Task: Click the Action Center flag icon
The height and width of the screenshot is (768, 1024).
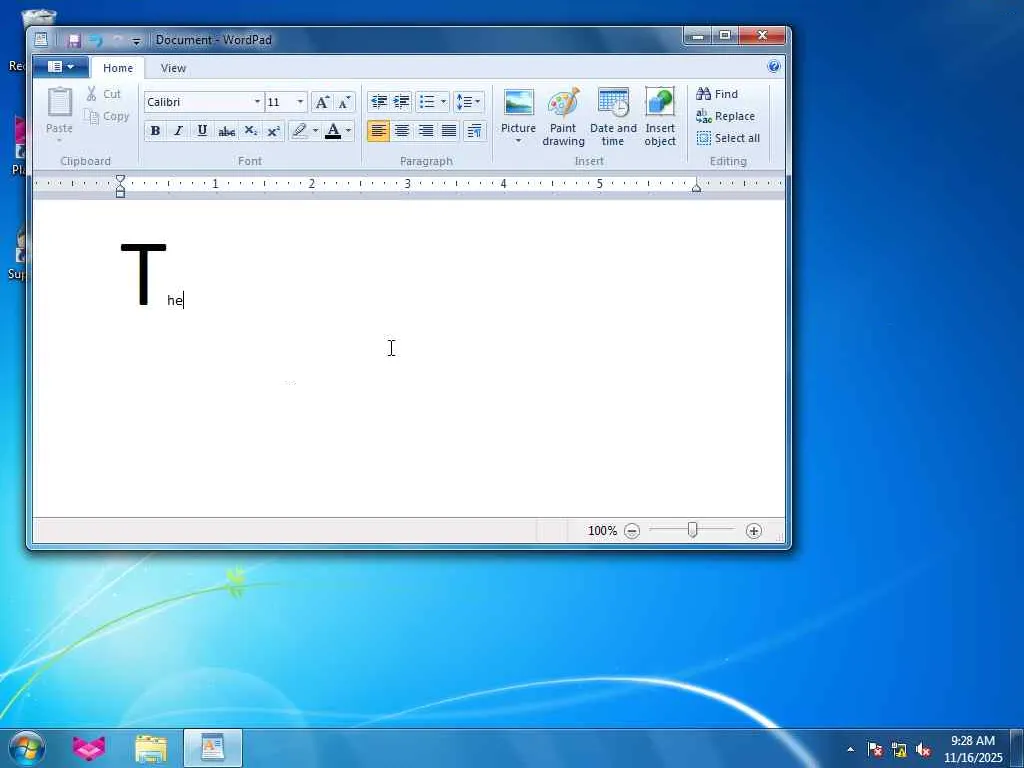Action: point(874,750)
